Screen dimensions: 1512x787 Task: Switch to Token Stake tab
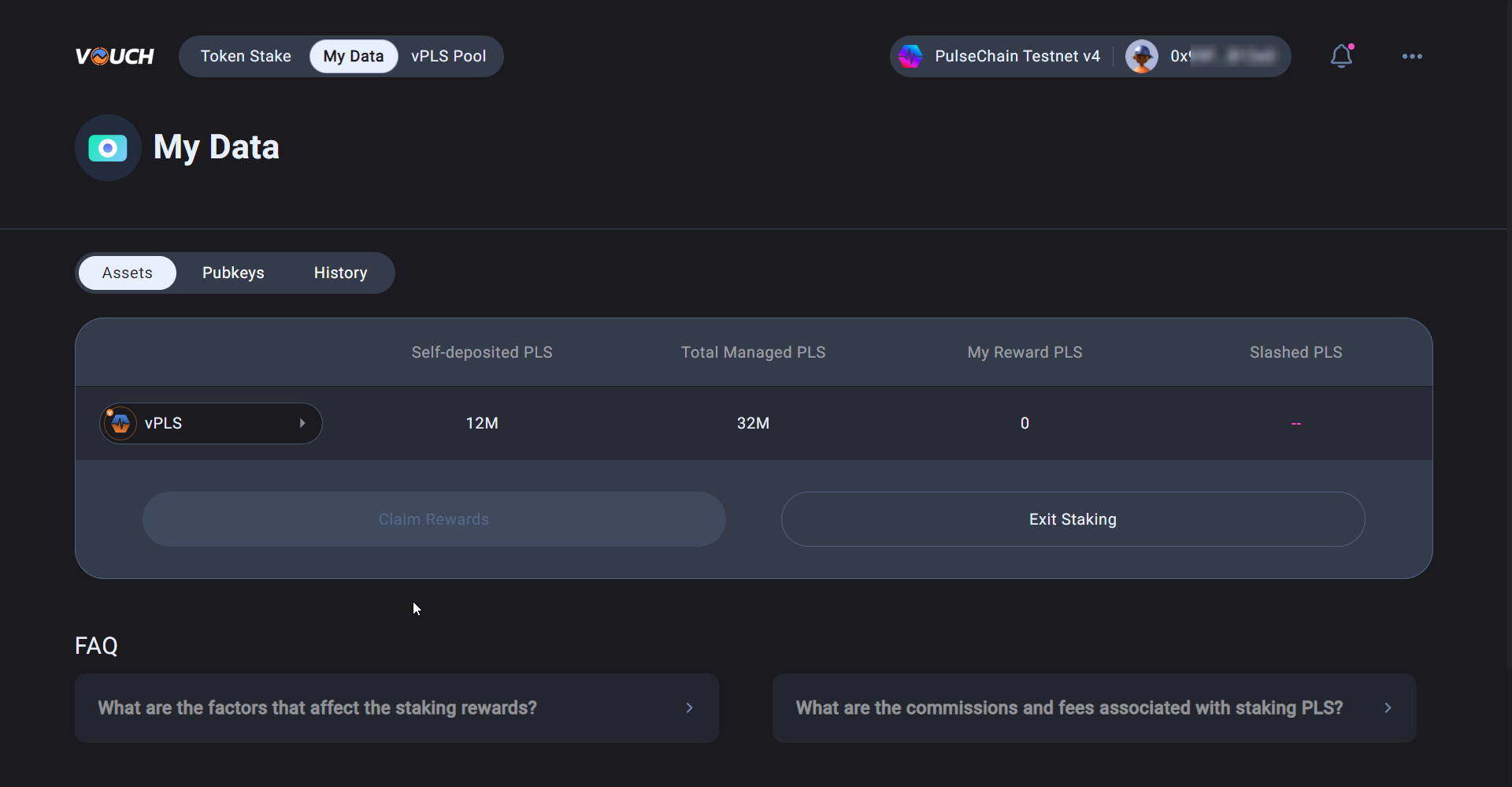pyautogui.click(x=246, y=56)
